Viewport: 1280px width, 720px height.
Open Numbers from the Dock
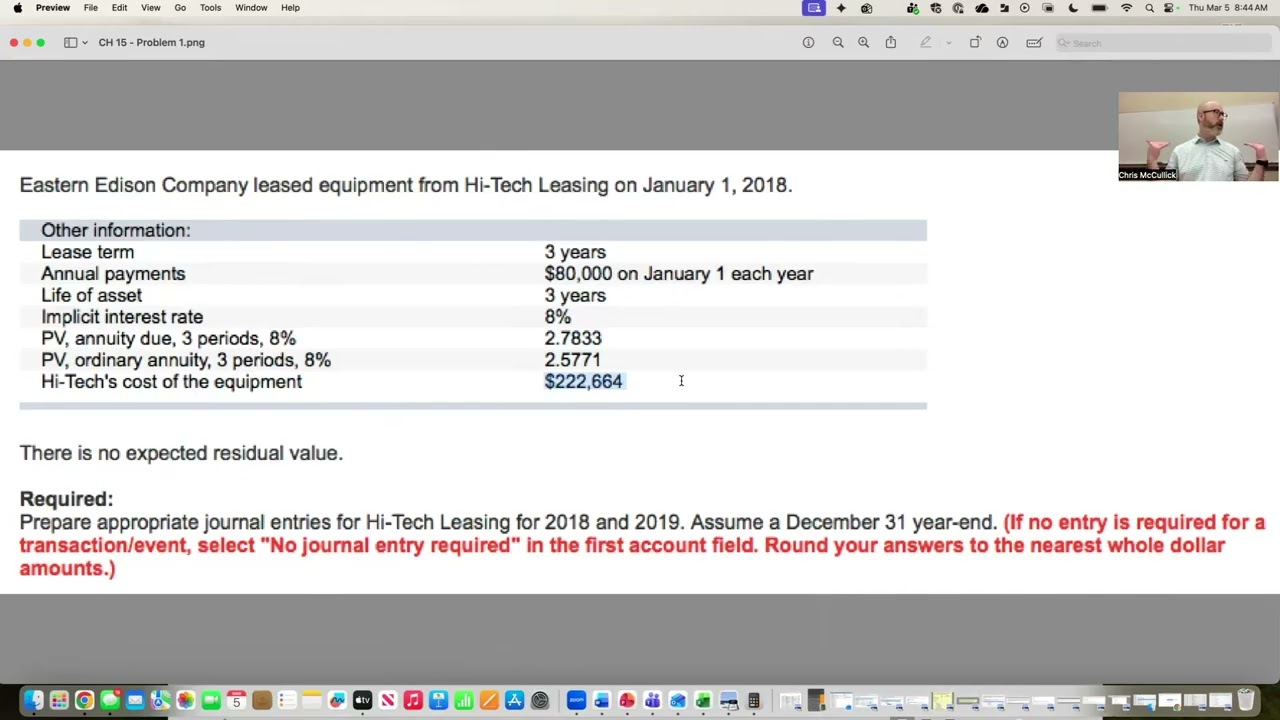[x=464, y=700]
